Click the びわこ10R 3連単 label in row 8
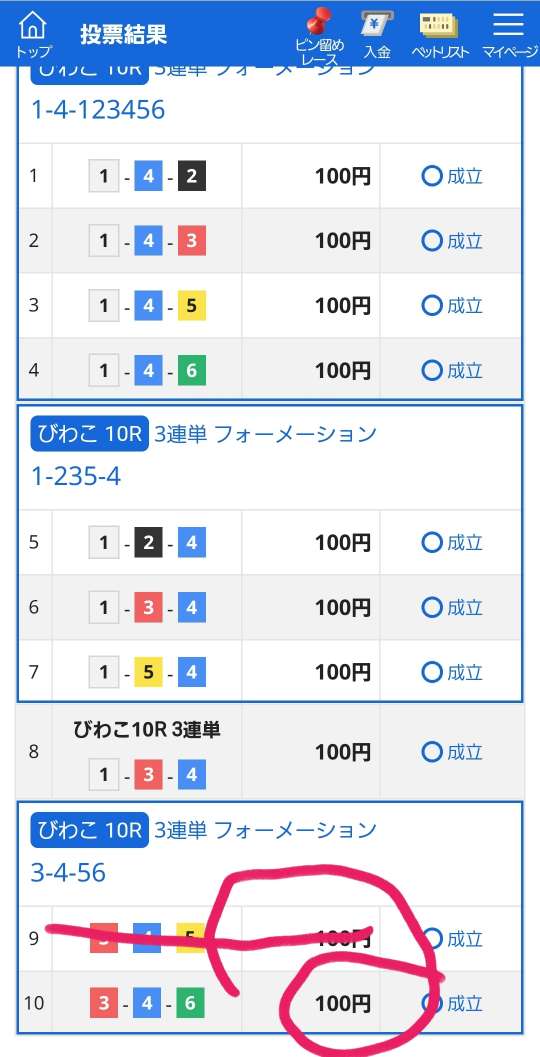 point(147,729)
